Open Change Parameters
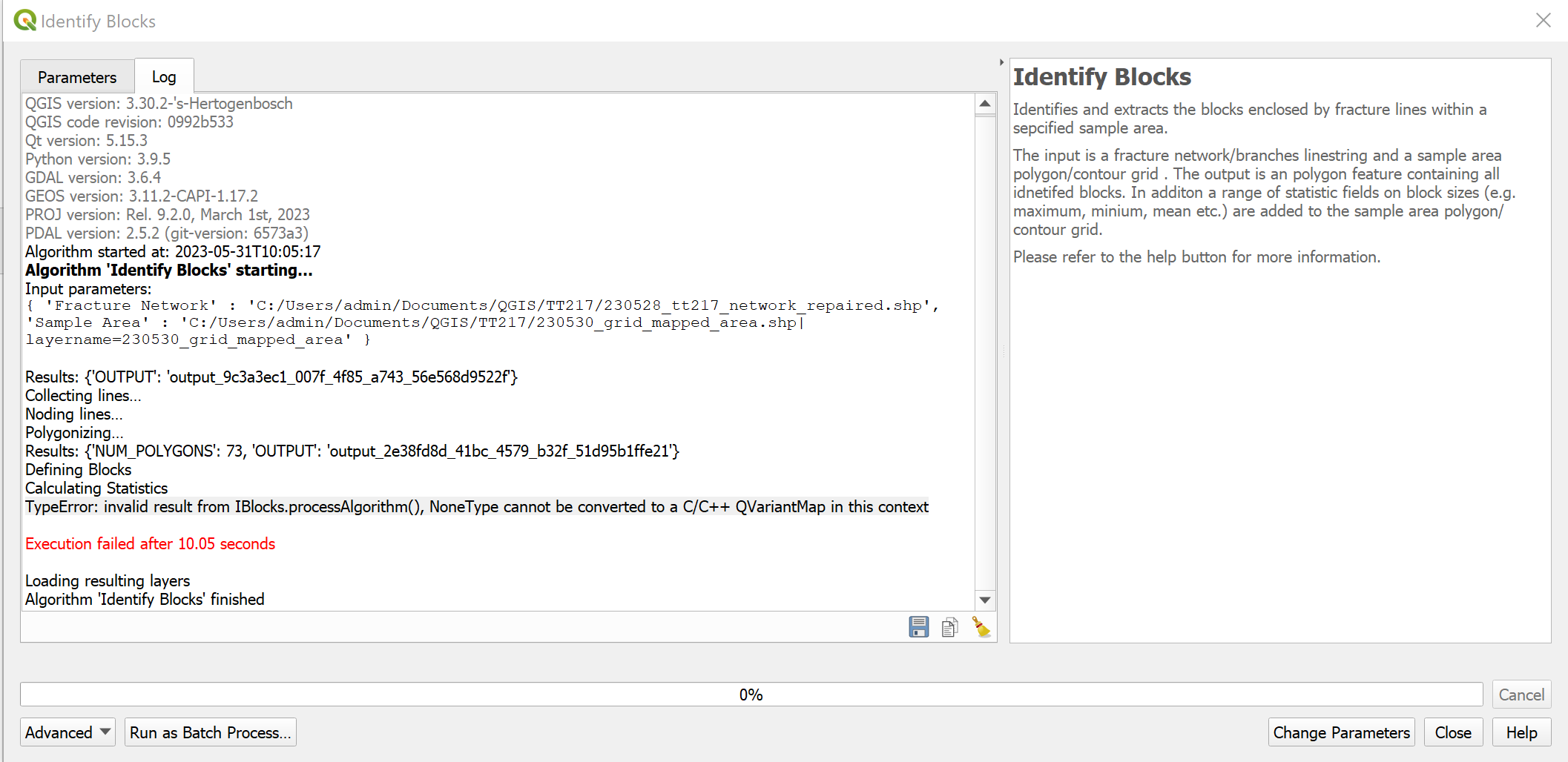This screenshot has width=1568, height=762. tap(1341, 732)
